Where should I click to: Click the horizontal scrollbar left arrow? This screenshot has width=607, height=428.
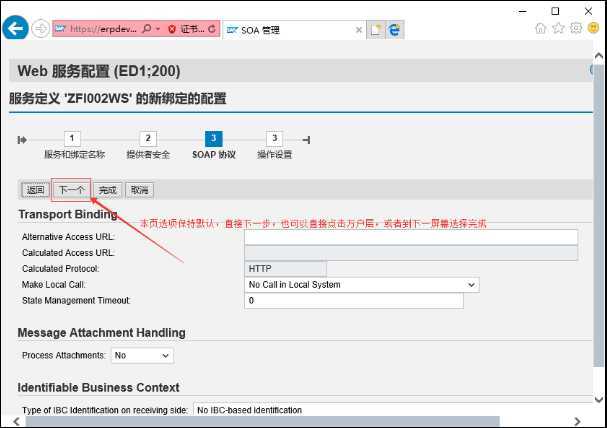coord(16,421)
